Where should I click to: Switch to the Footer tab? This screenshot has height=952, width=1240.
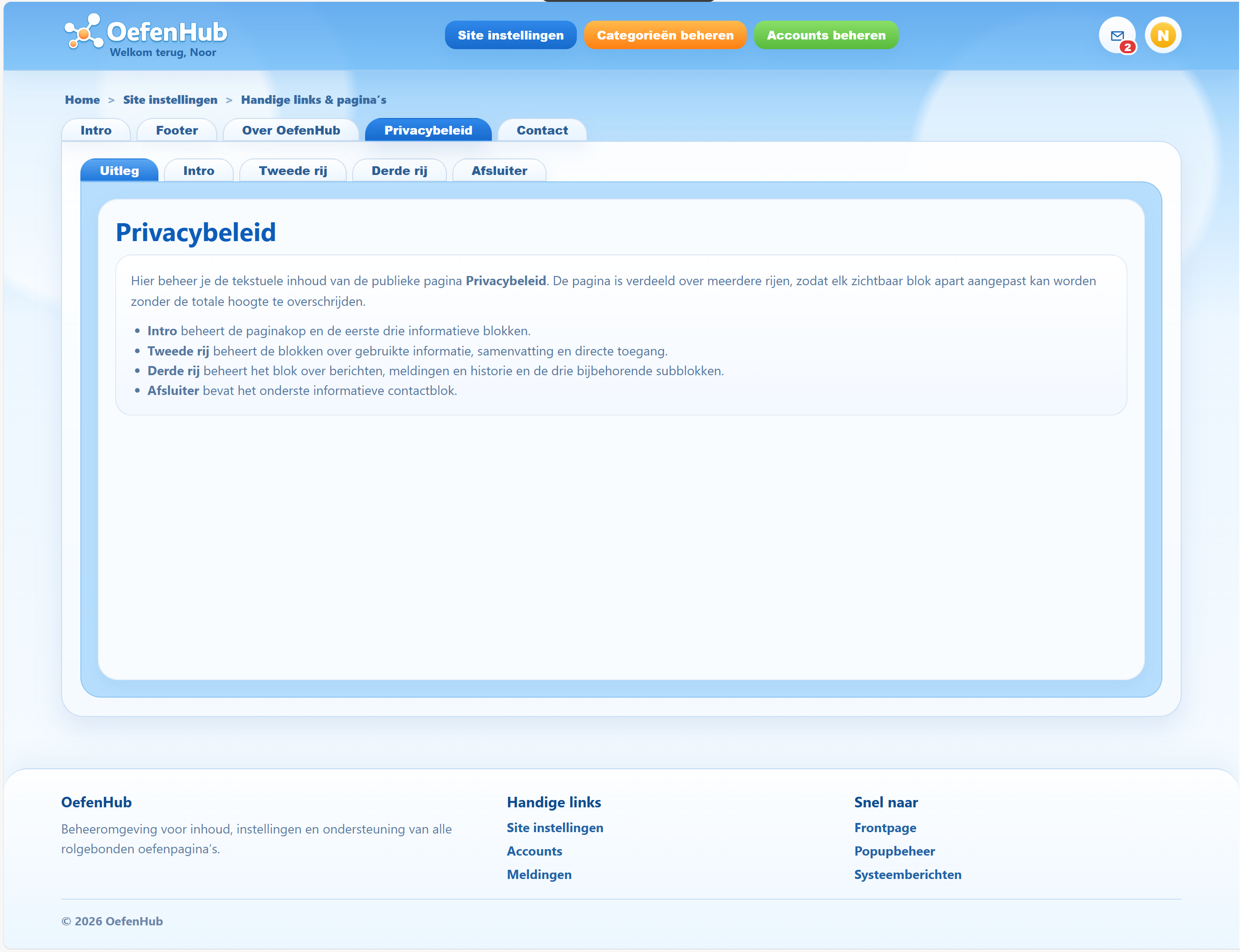(177, 130)
